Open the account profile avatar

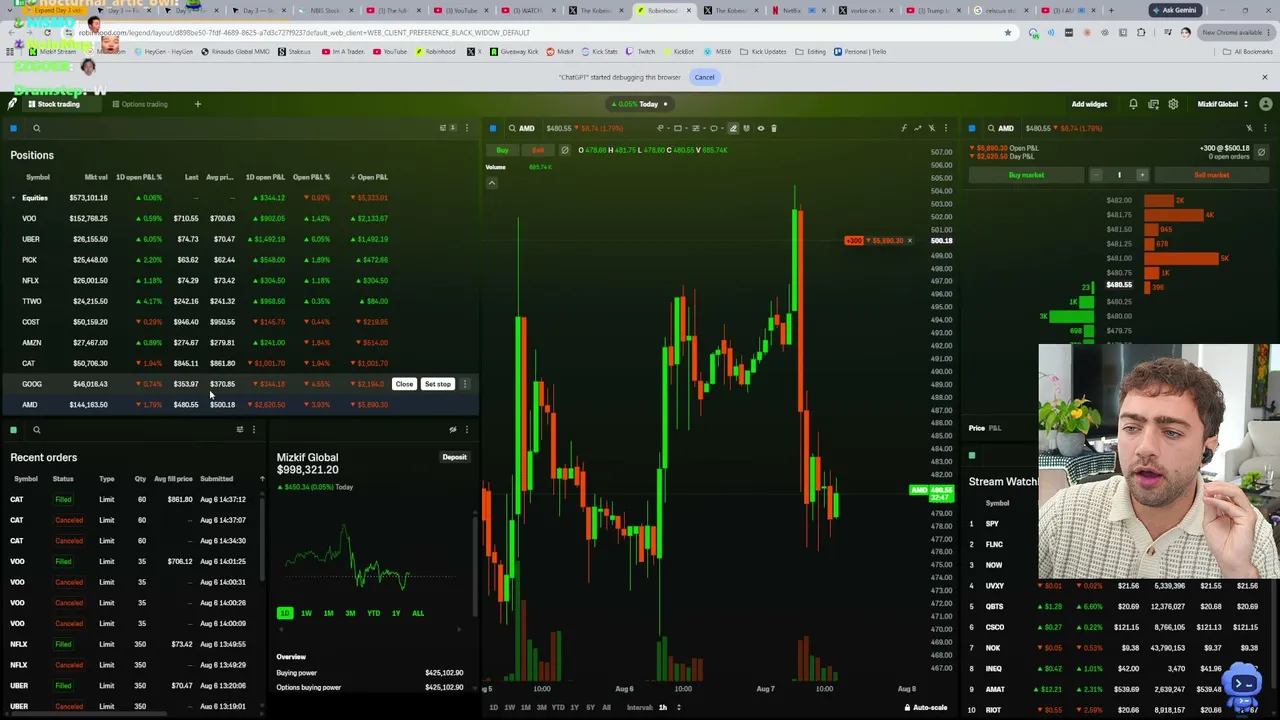[1266, 104]
